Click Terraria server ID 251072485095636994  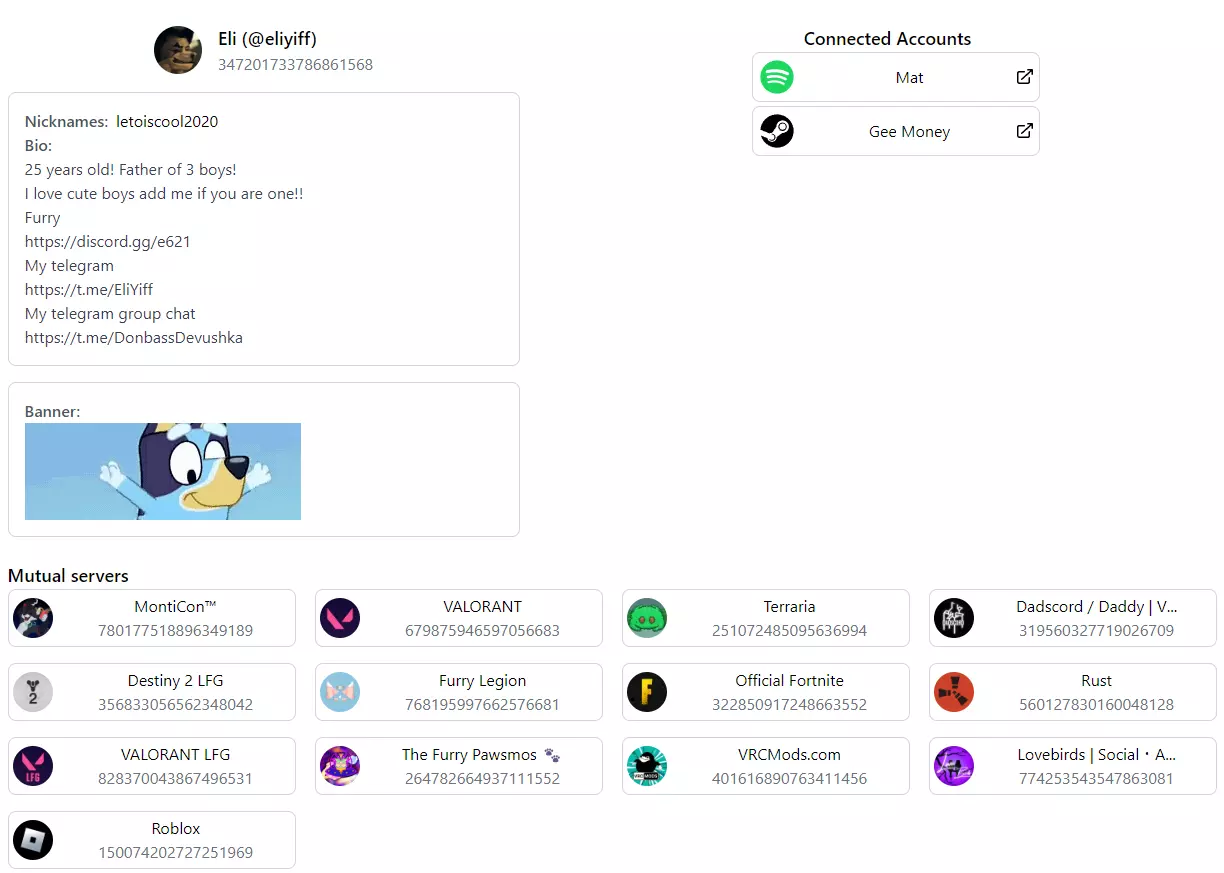(x=789, y=631)
